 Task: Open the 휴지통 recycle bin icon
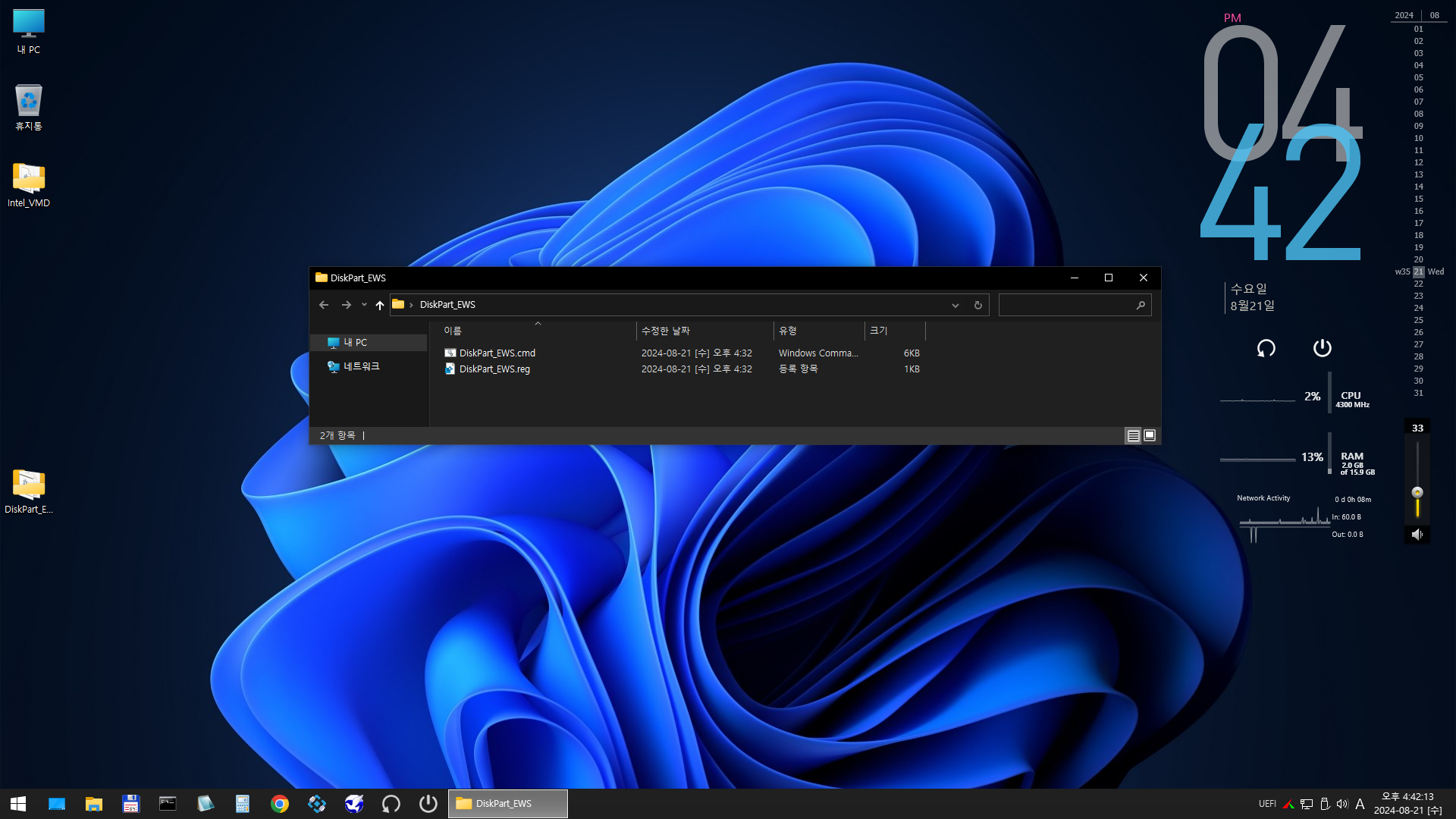point(29,108)
